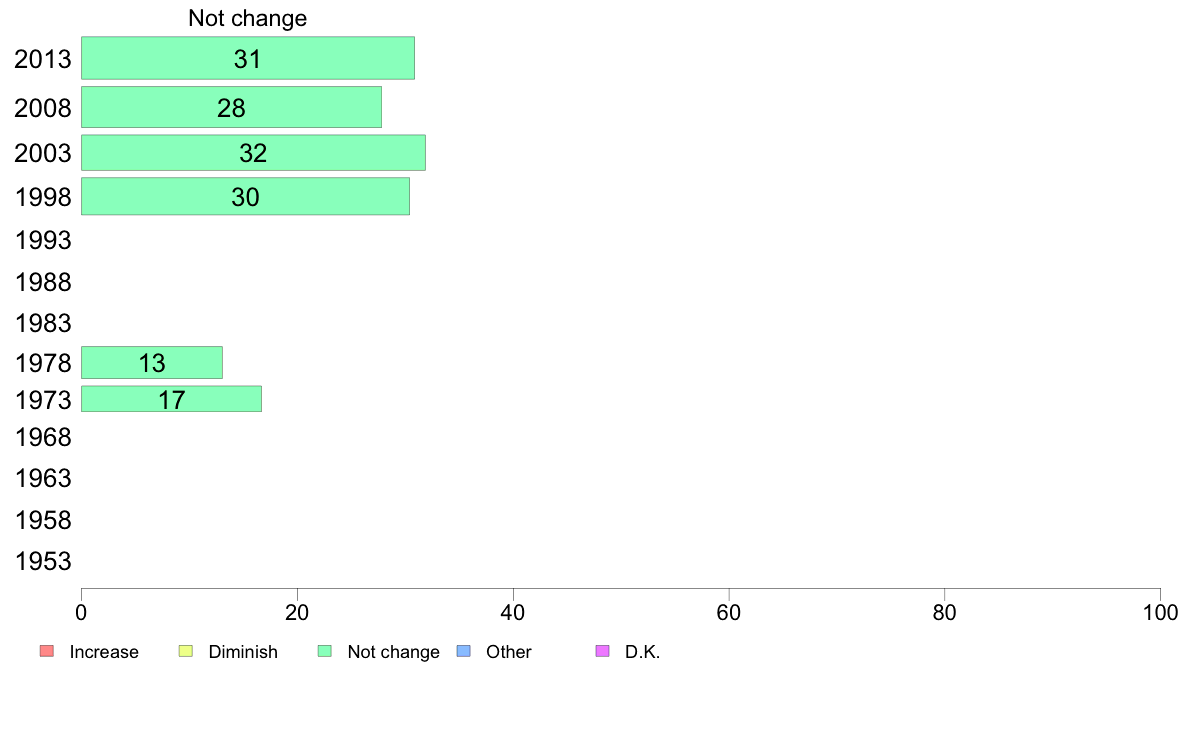
Task: Click the Not change column heading
Action: coord(248,18)
